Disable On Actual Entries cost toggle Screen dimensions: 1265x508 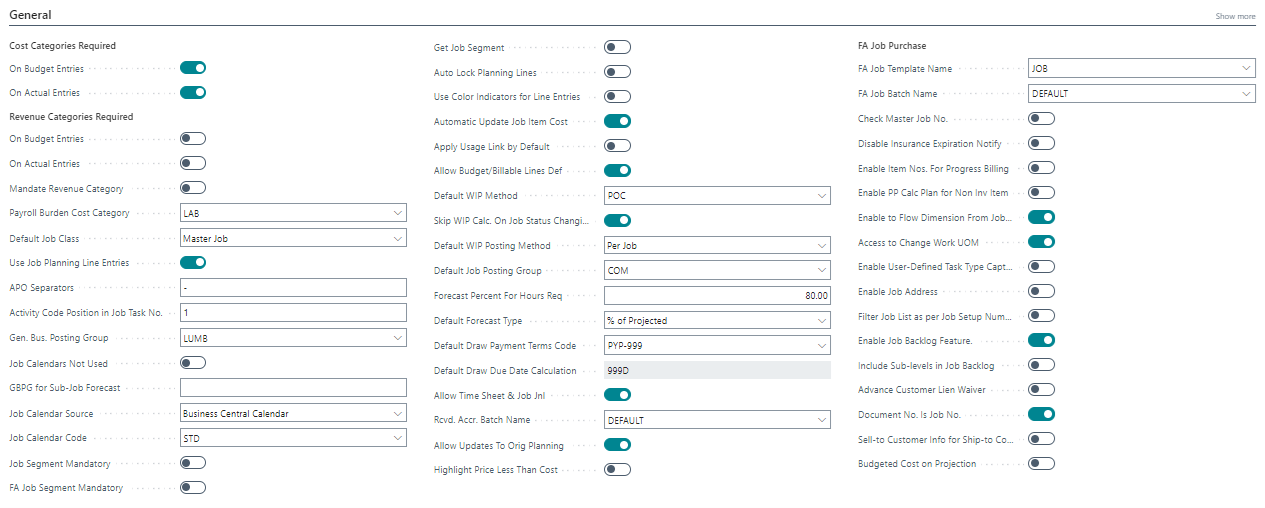[193, 93]
